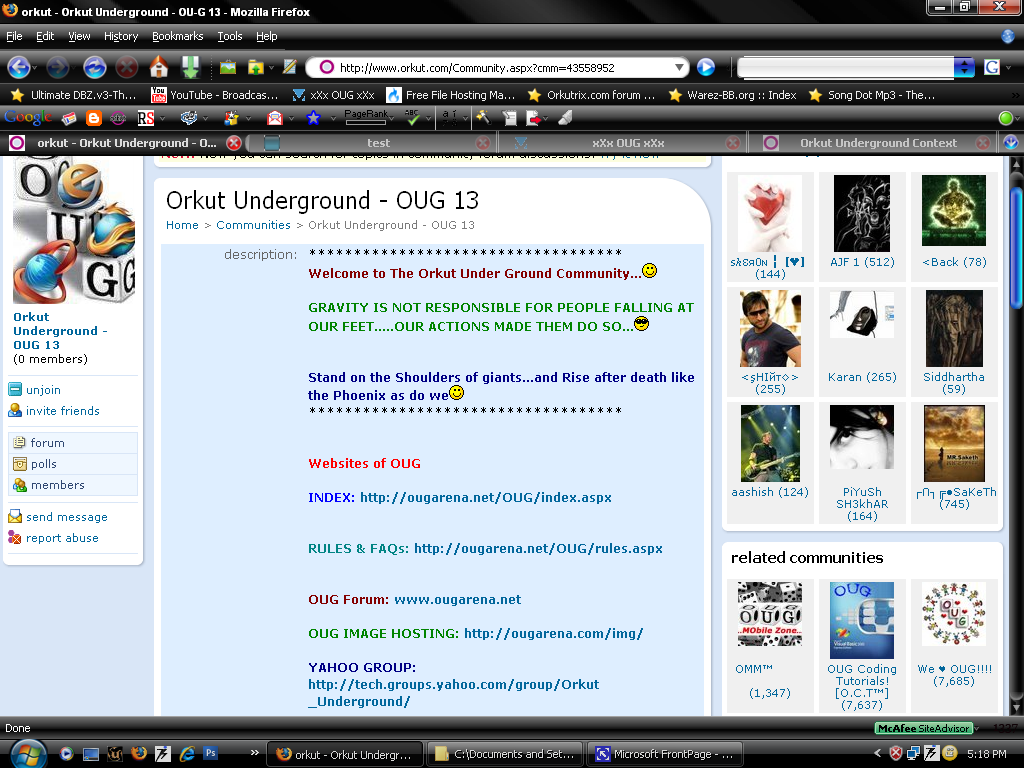This screenshot has width=1024, height=768.
Task: Expand hidden system tray icons arrow
Action: click(877, 754)
